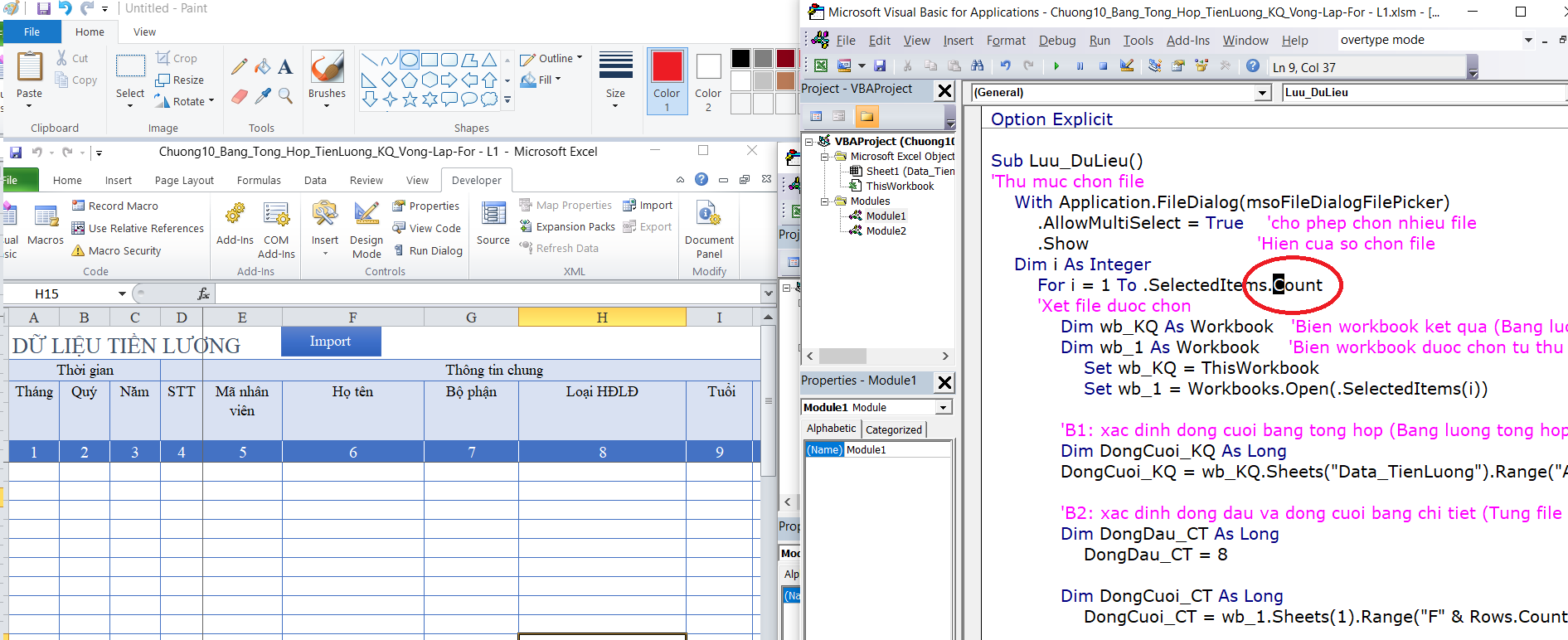The image size is (1568, 640).
Task: Pick the black color swatch in Paint
Action: (740, 58)
